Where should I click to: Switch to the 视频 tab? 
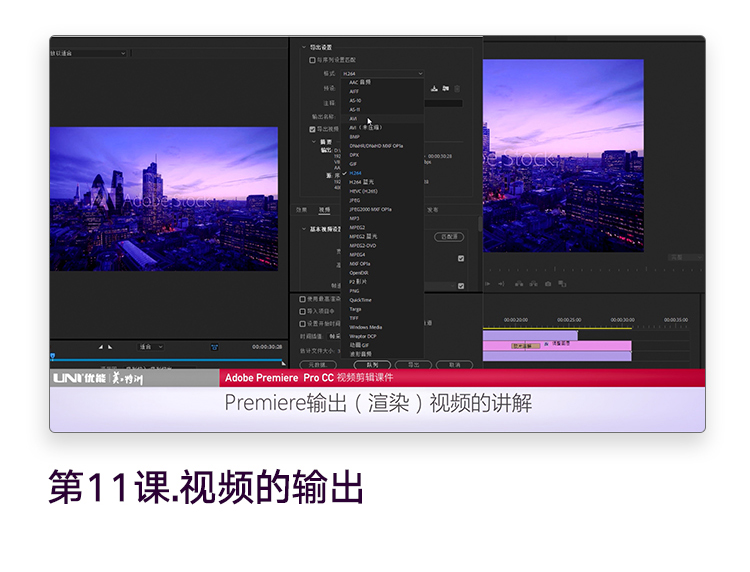point(324,210)
